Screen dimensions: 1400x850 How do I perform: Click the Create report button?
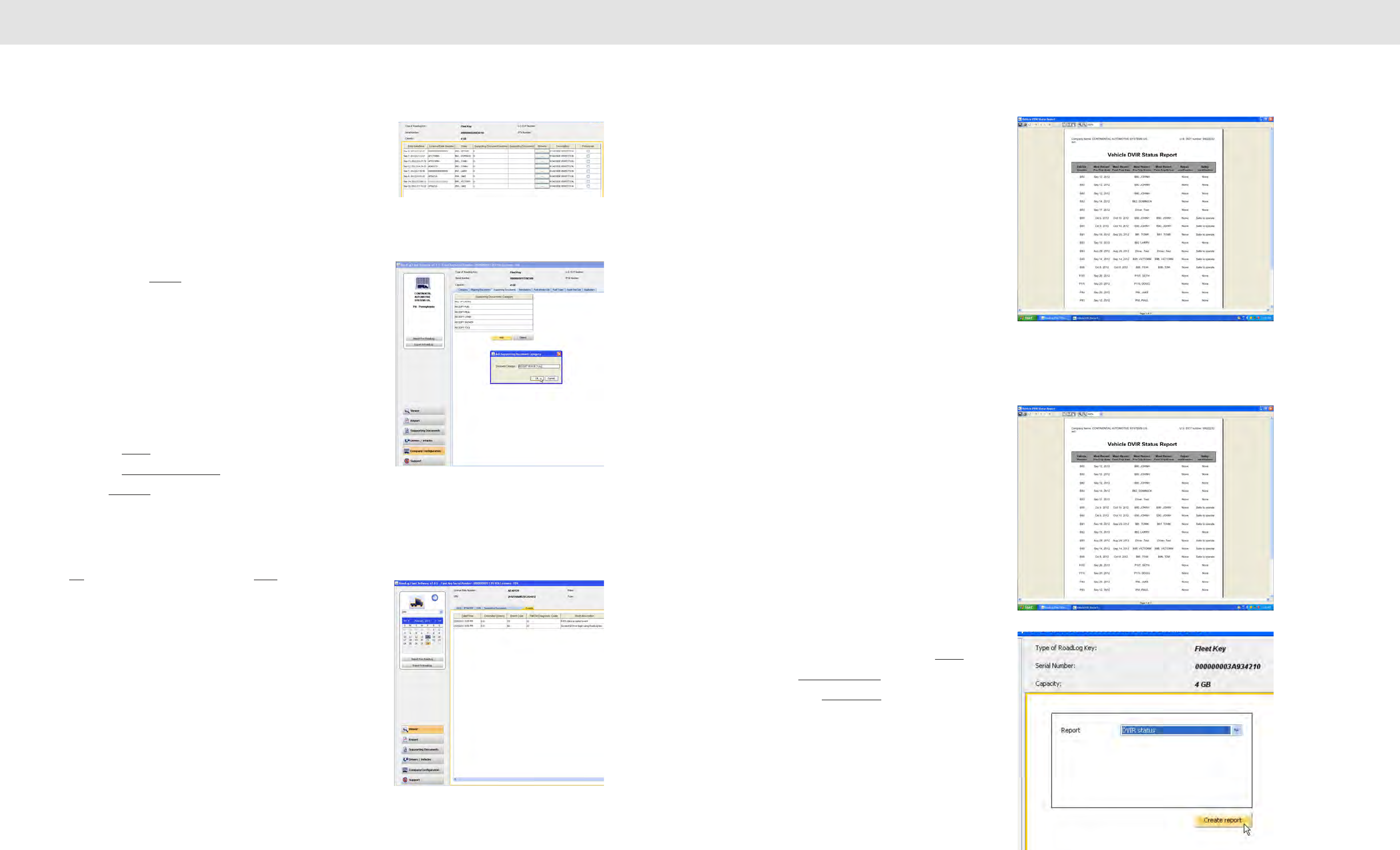(x=1222, y=820)
